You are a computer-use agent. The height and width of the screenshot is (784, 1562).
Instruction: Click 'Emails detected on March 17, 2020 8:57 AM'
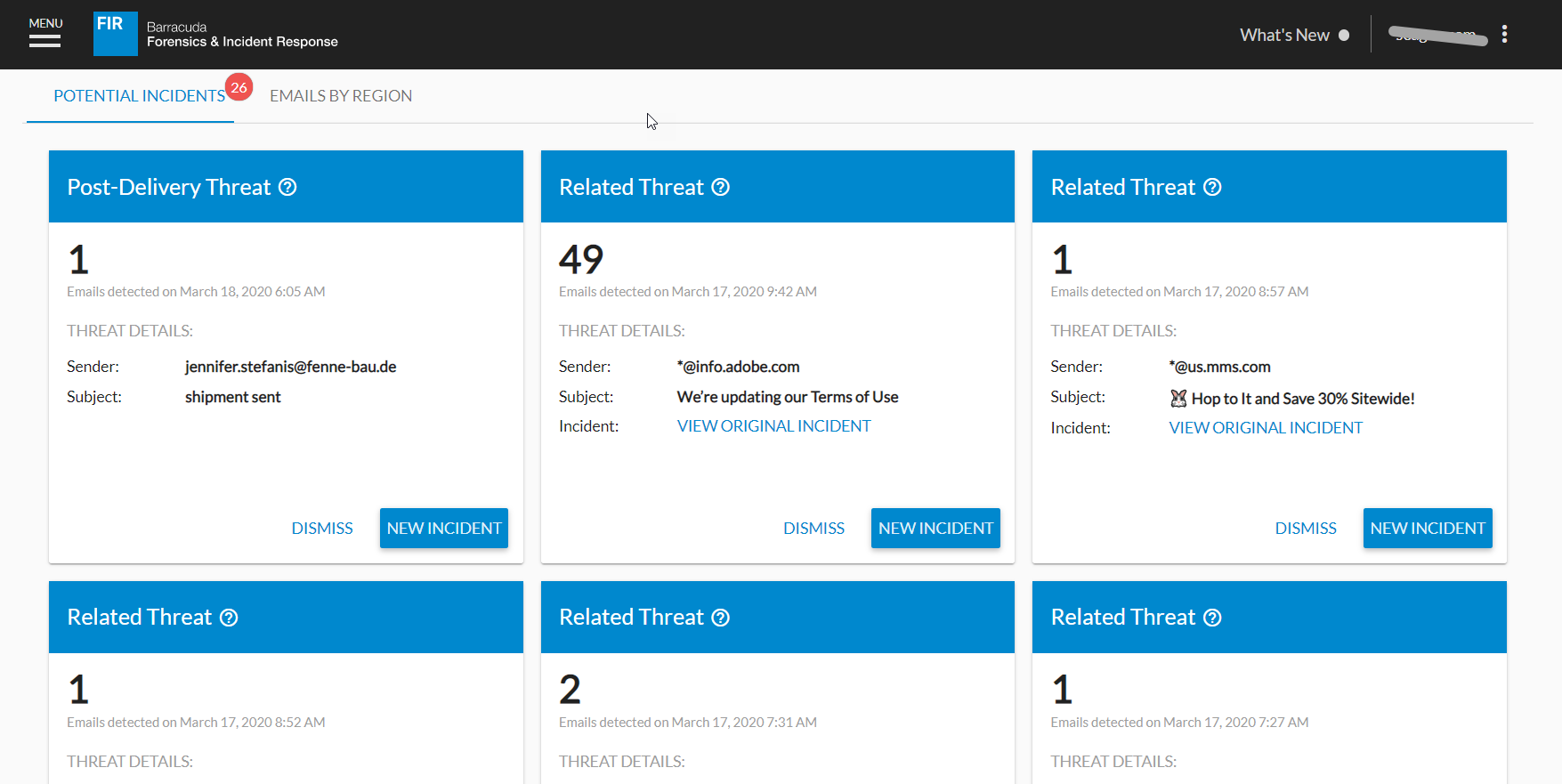point(1179,292)
